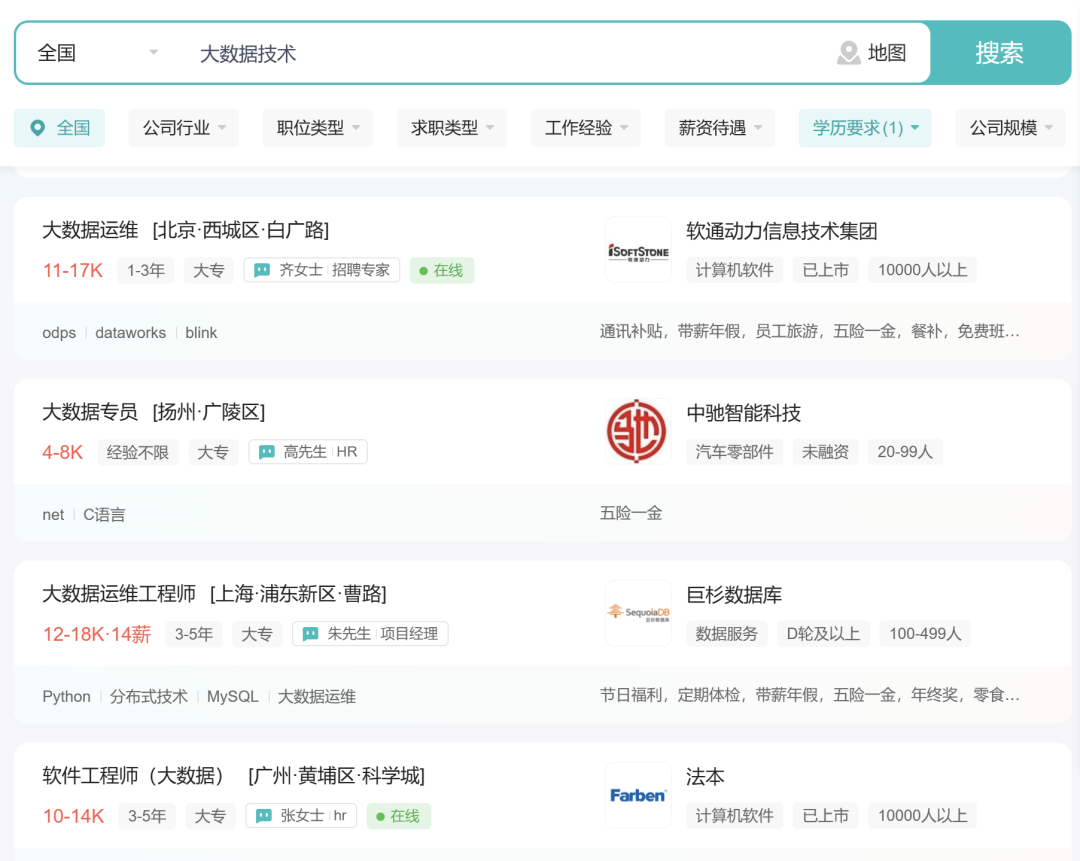
Task: Click the 4-8K salary text
Action: (63, 453)
